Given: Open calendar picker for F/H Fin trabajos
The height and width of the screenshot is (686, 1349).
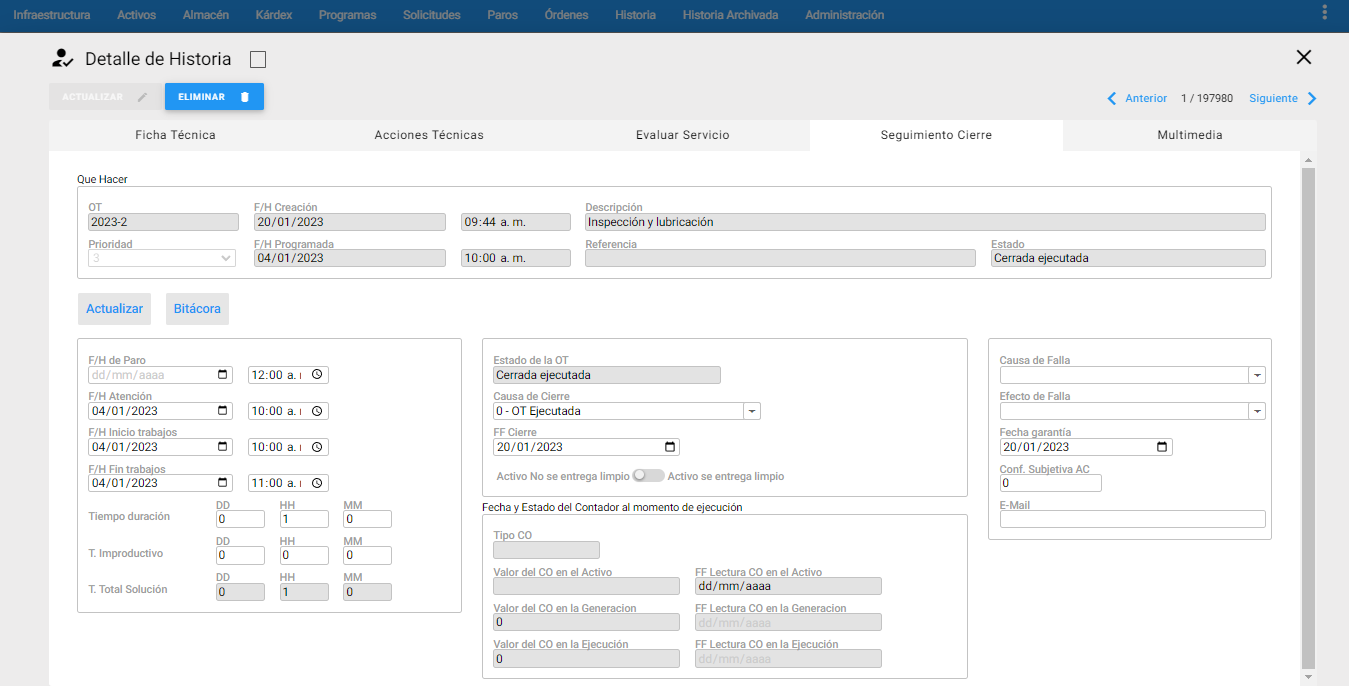Looking at the screenshot, I should [222, 483].
